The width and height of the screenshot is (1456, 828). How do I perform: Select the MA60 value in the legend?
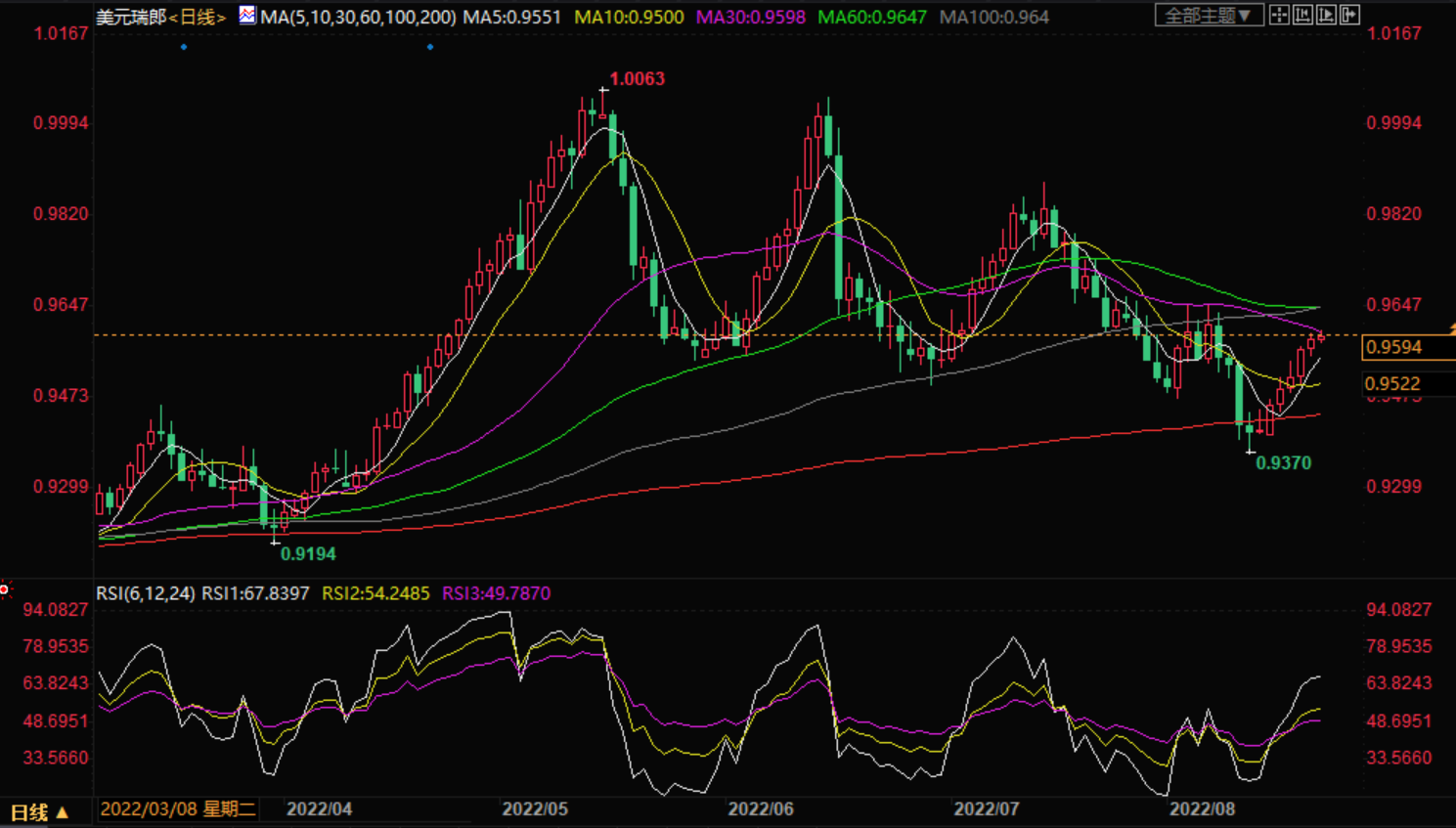tap(871, 18)
